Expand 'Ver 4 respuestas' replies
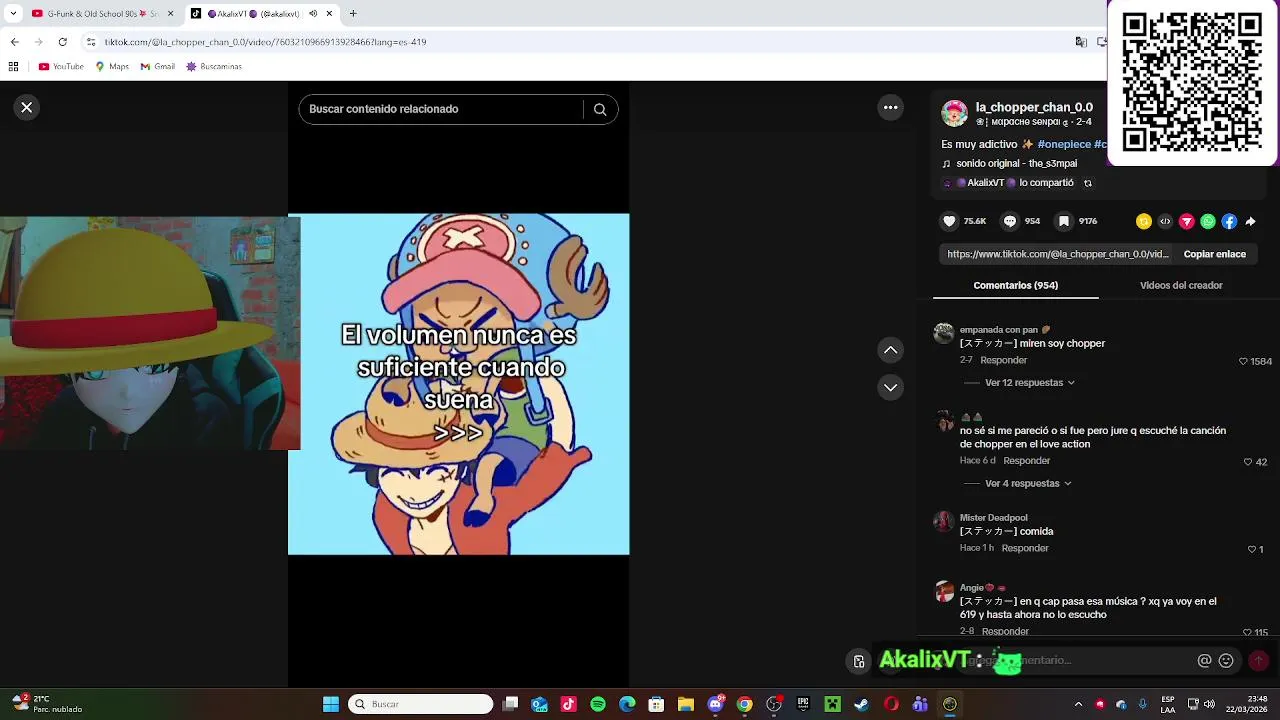 tap(1028, 484)
